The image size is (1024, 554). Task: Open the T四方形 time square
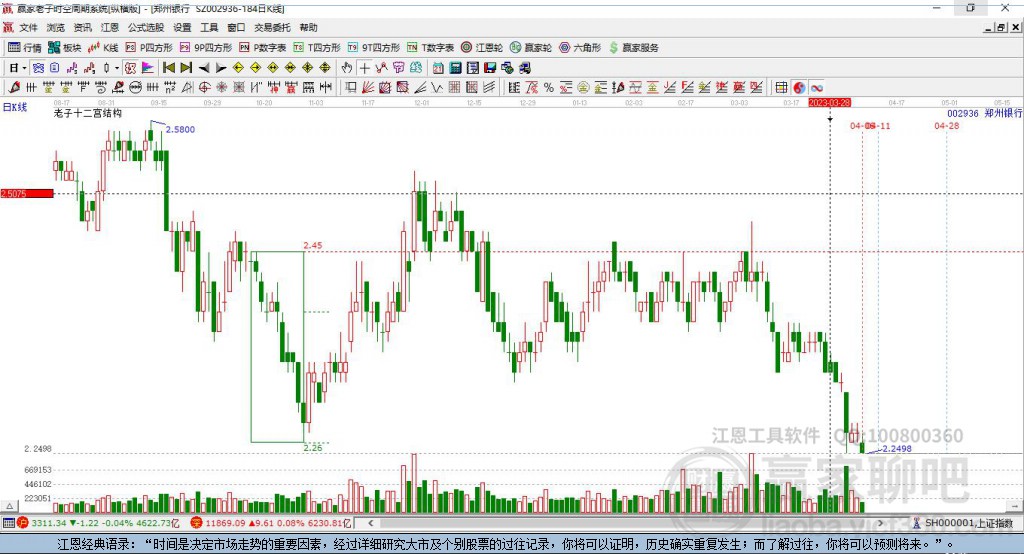pos(317,48)
